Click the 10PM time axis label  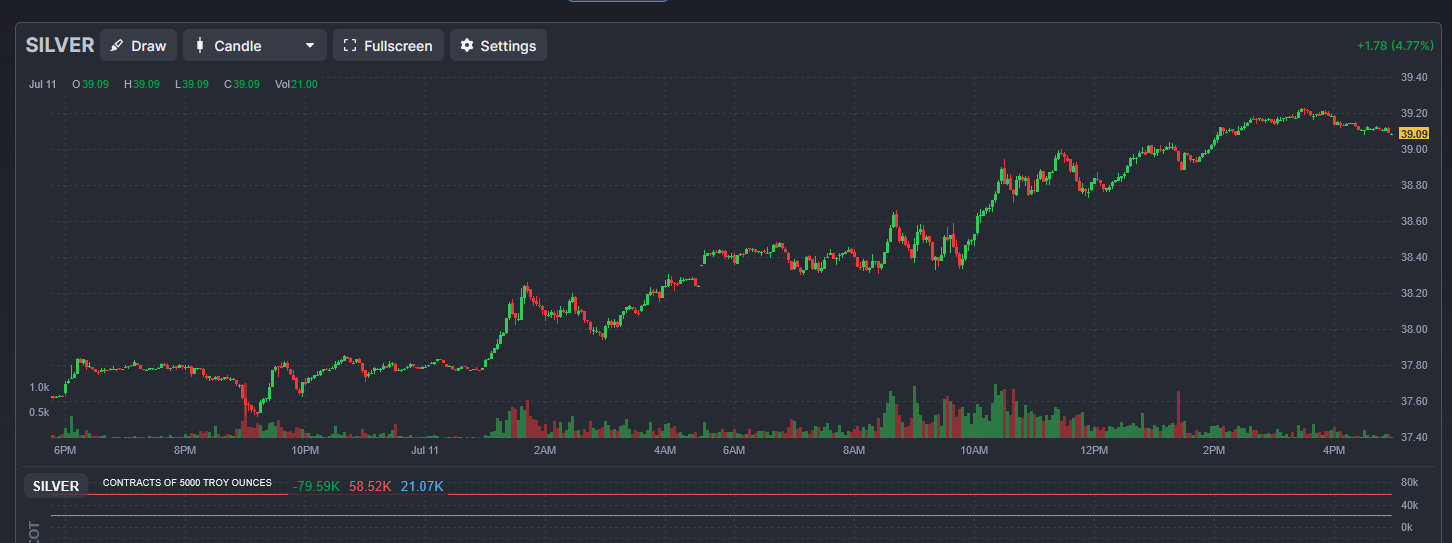point(305,452)
